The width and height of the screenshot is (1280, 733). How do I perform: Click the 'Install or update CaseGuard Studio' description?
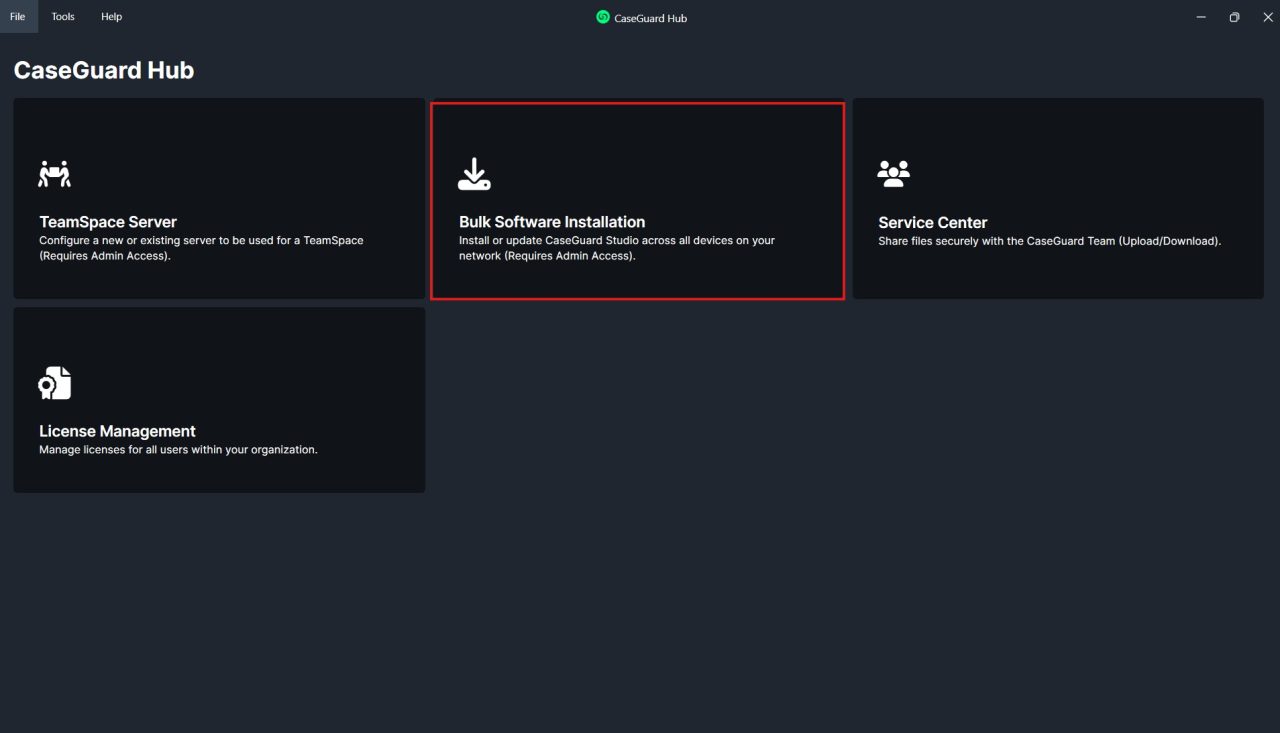[617, 248]
